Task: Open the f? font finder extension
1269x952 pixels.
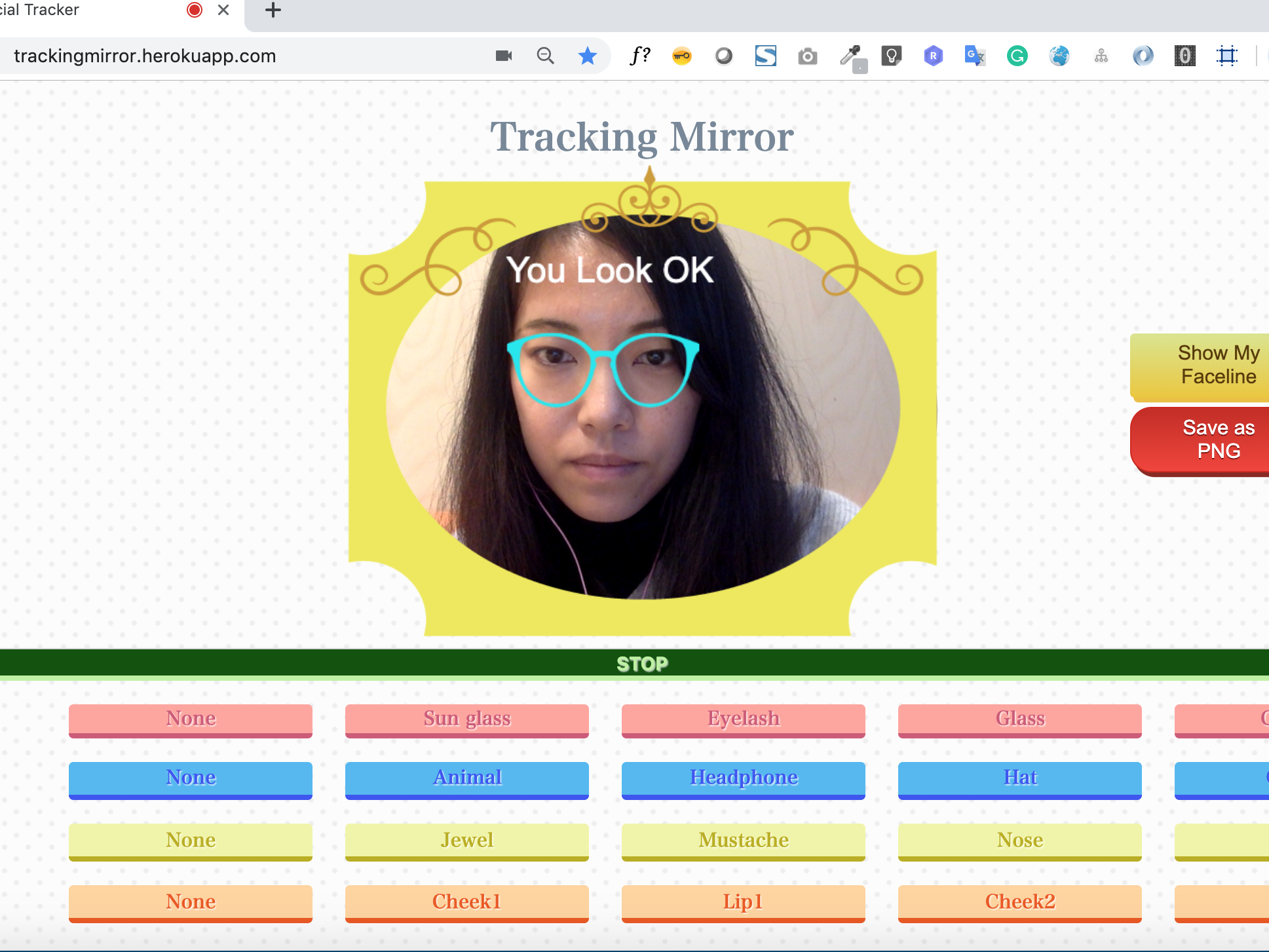Action: pyautogui.click(x=640, y=56)
